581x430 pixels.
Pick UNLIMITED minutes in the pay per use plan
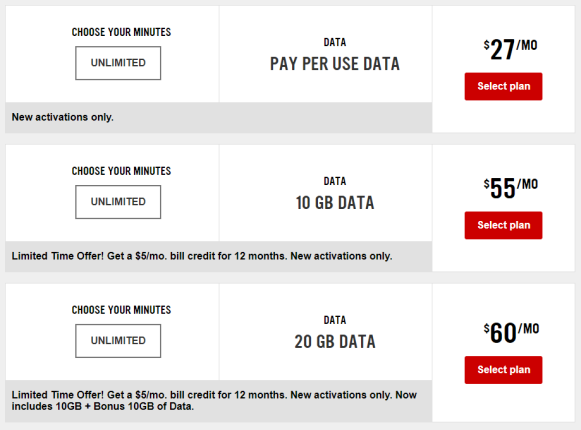coord(118,63)
